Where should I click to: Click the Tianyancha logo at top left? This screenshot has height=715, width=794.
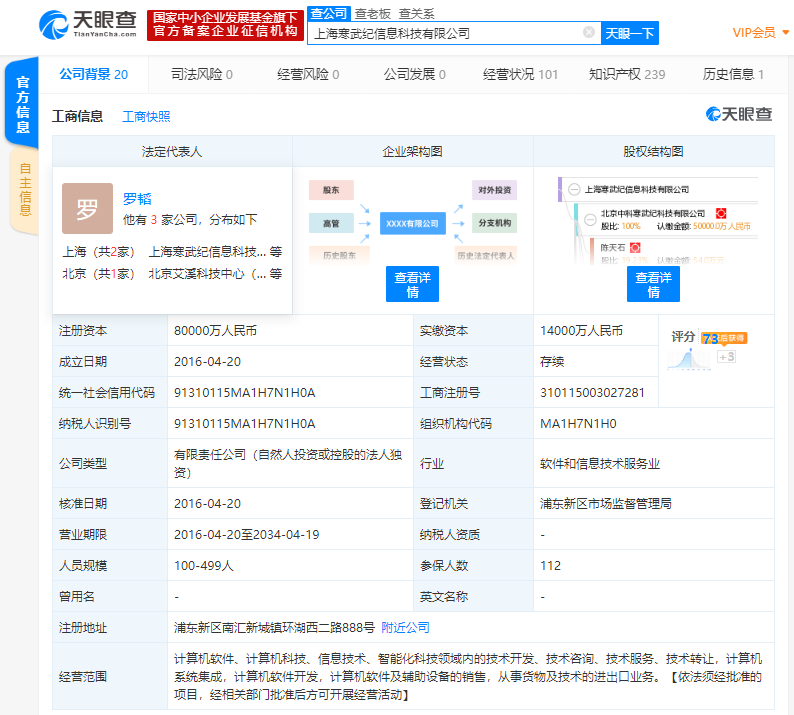88,24
